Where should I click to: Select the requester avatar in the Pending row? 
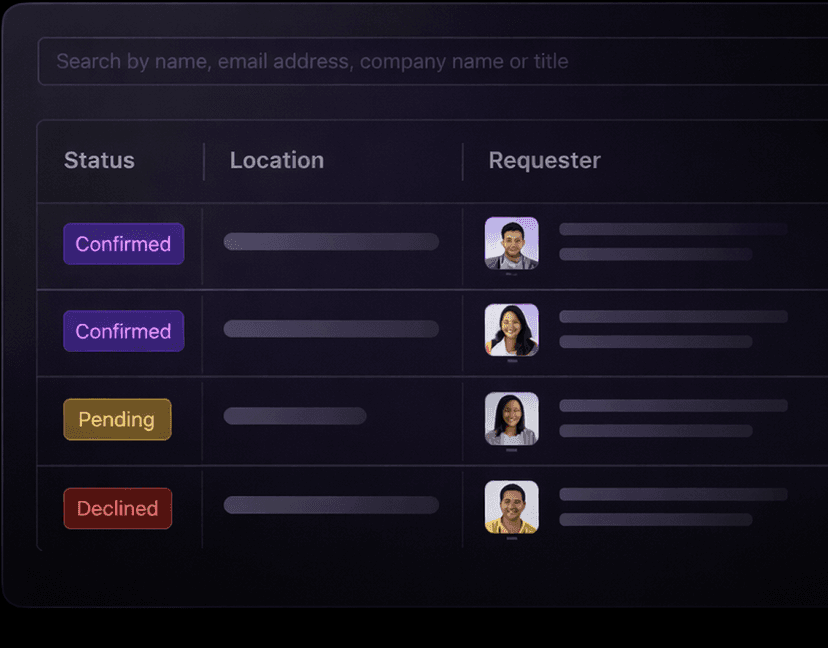511,418
